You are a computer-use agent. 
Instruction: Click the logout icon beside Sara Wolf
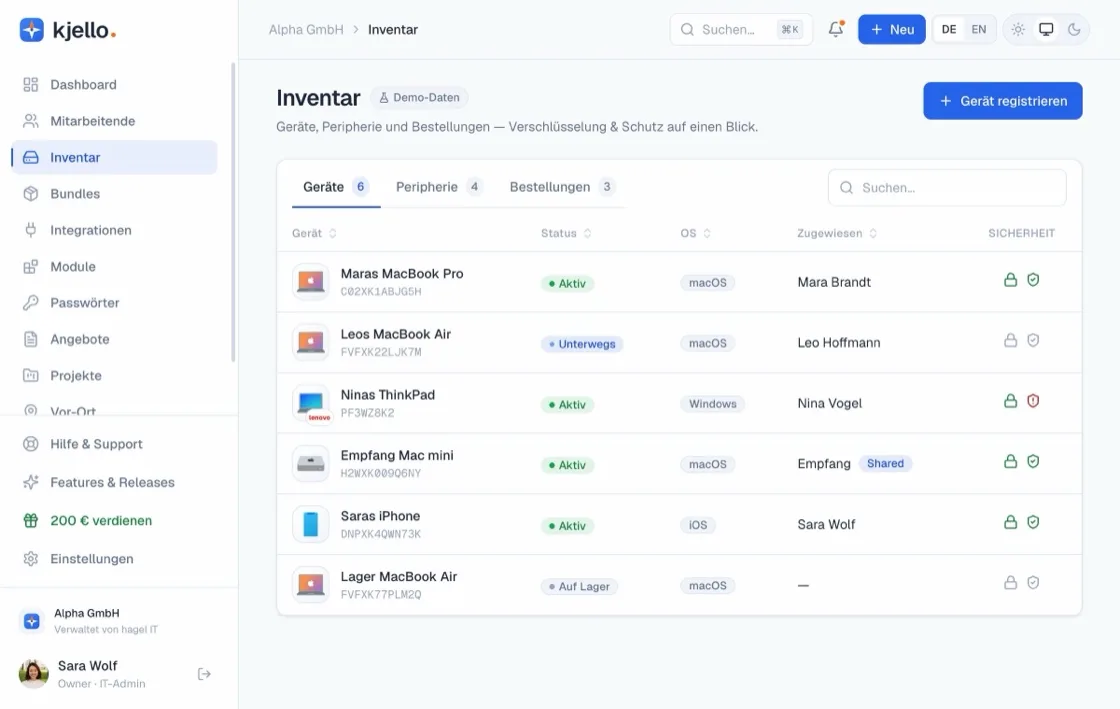pos(204,674)
